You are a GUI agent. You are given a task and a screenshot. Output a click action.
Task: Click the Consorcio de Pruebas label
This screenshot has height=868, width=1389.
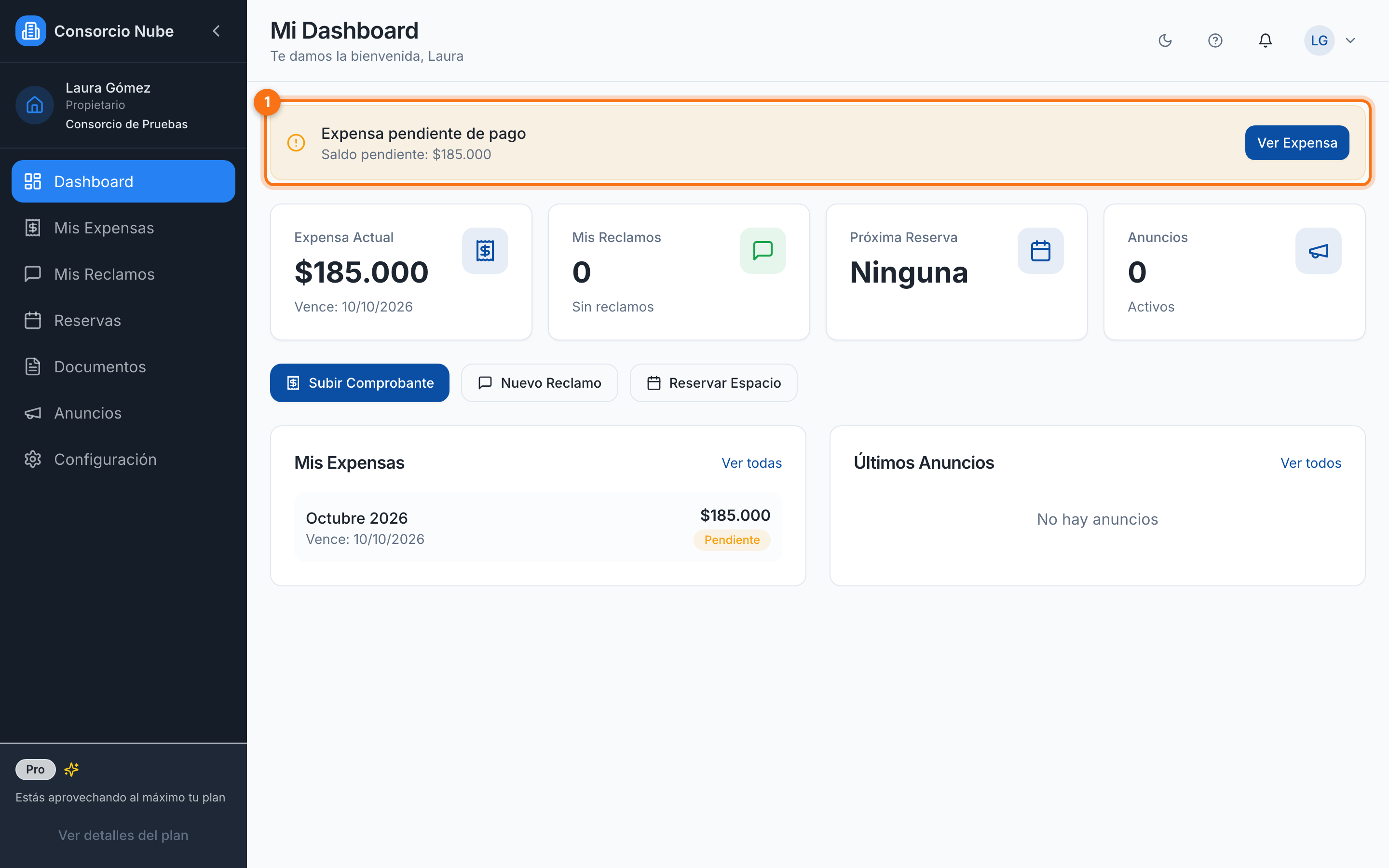[x=126, y=124]
